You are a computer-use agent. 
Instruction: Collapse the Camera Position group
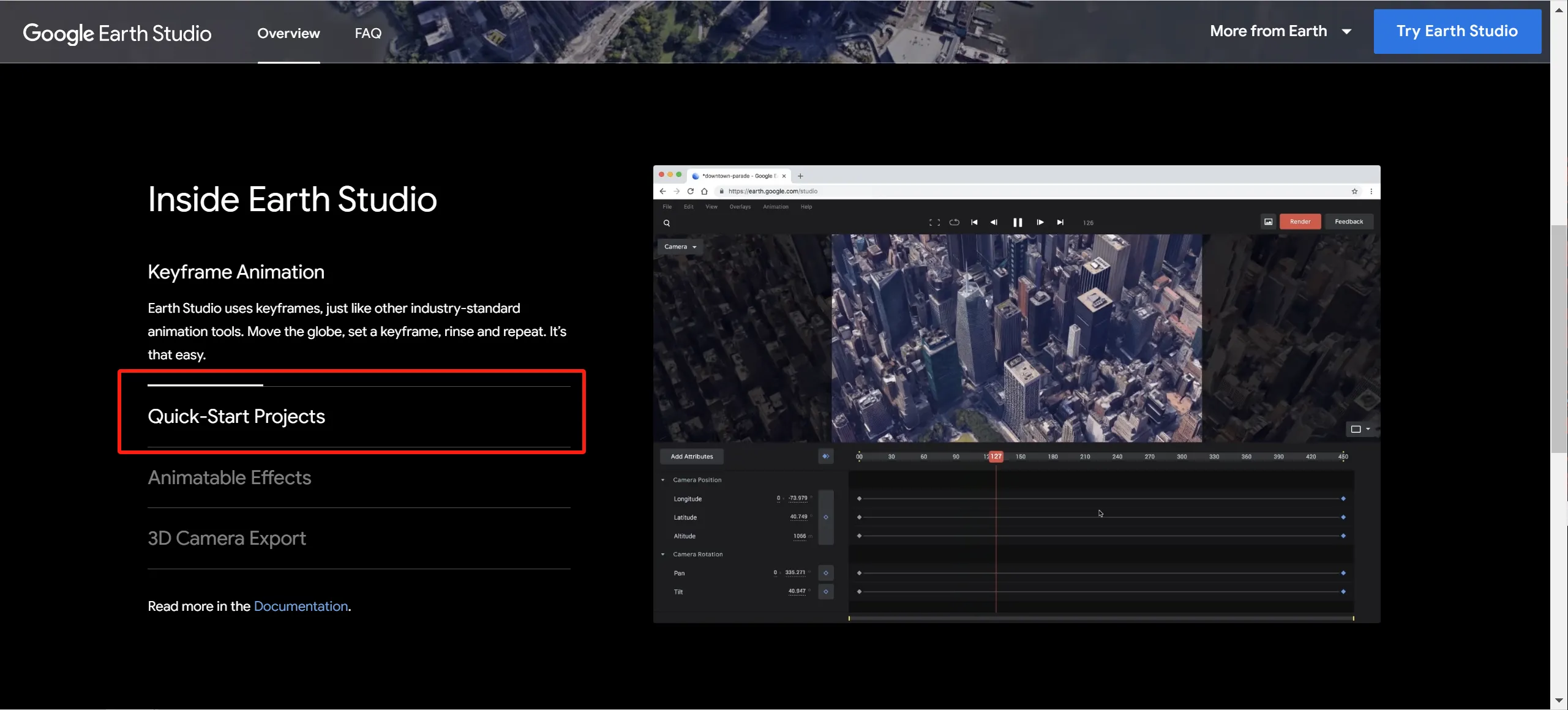(x=662, y=480)
